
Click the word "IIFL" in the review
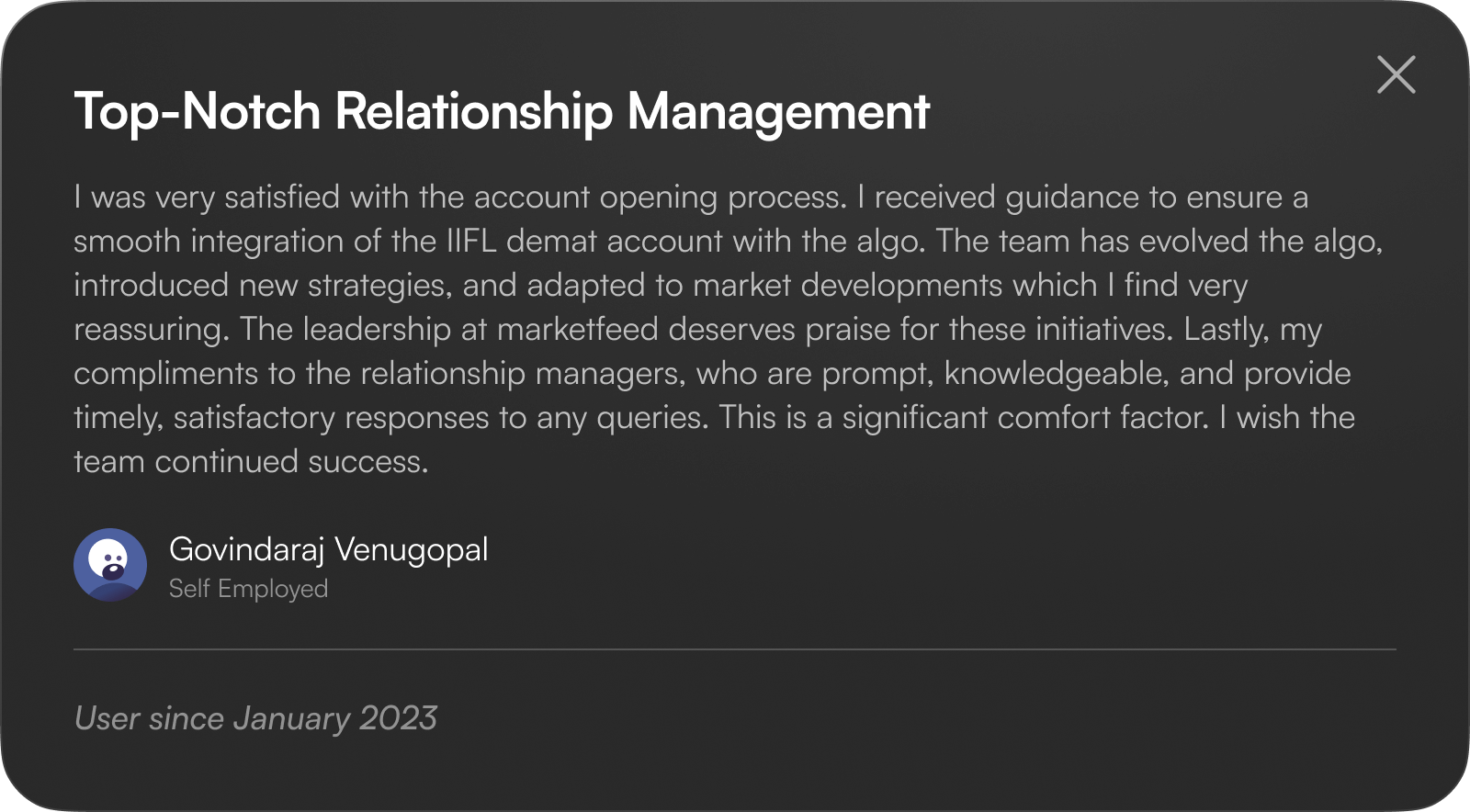(471, 241)
